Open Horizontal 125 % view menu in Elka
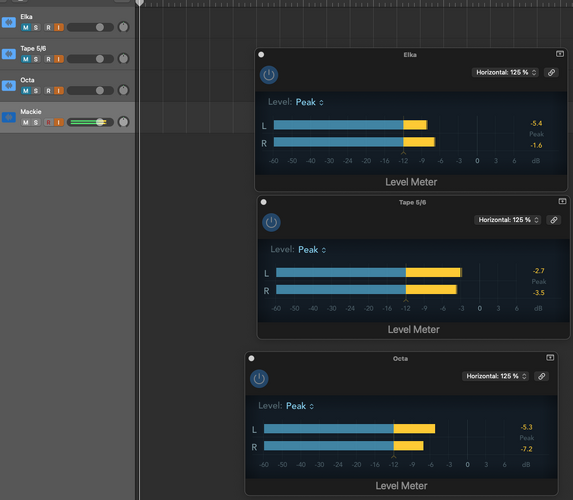The image size is (573, 500). [x=504, y=72]
